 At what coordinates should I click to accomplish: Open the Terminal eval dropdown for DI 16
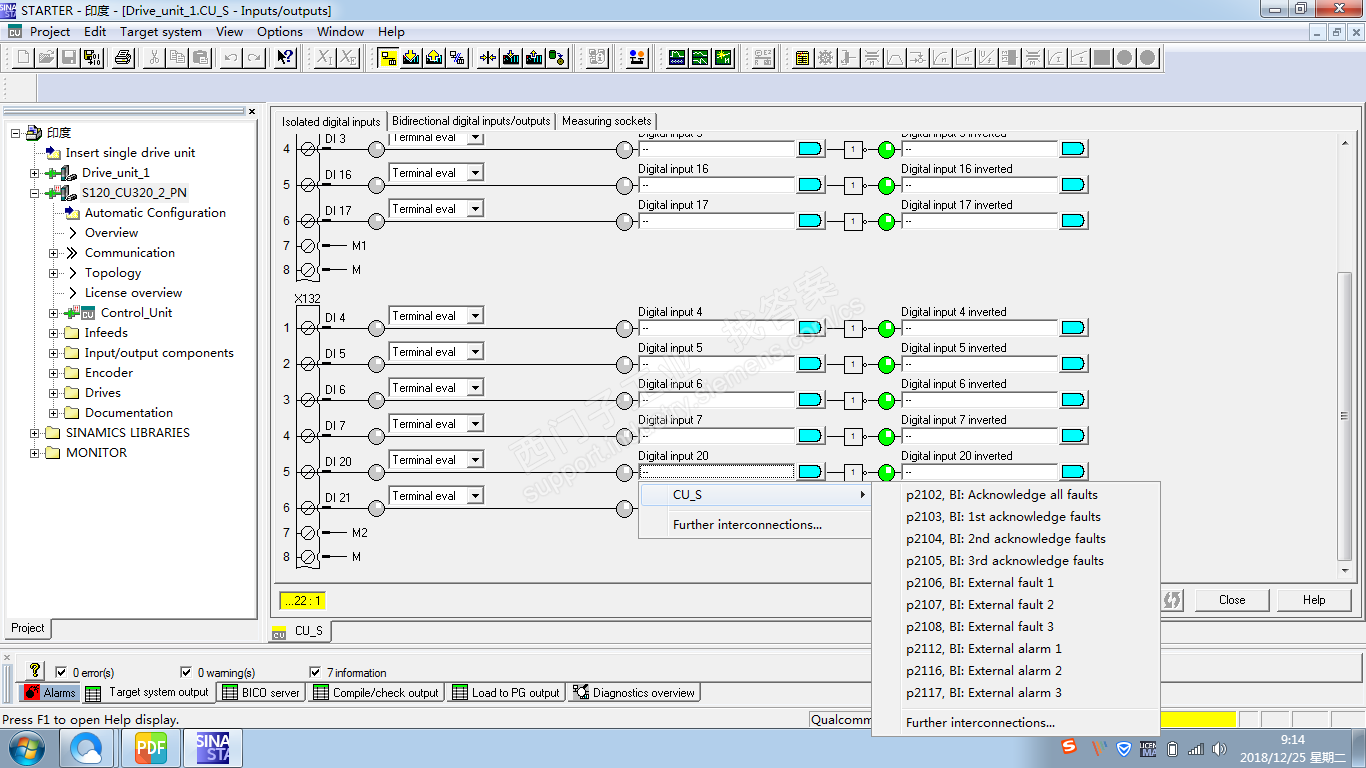[x=475, y=173]
